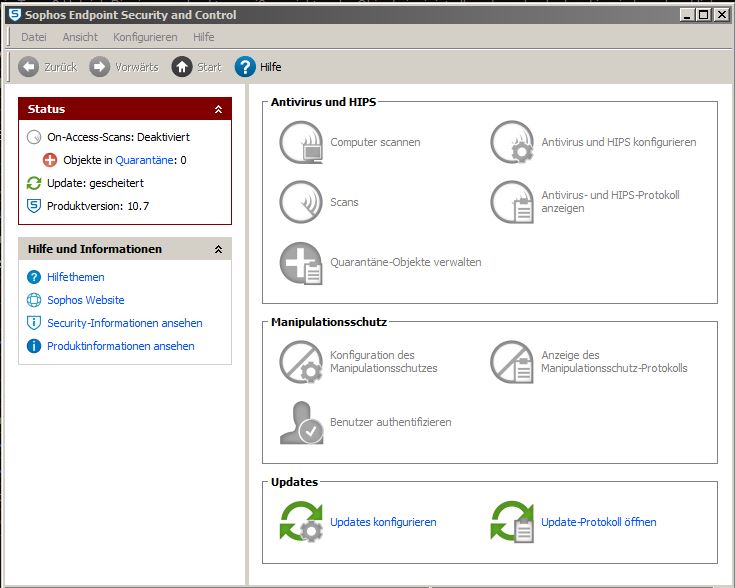The width and height of the screenshot is (735, 588).
Task: Open Hilfethemen link
Action: [x=76, y=277]
